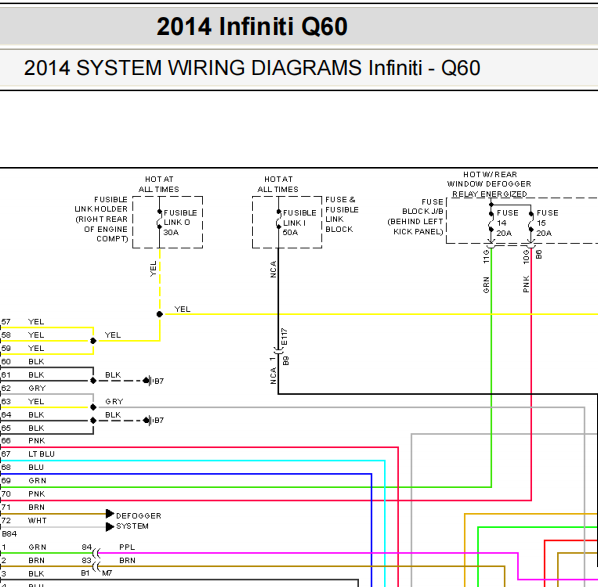Screen dimensions: 598x587
Task: Select the pin 68 BLU wire label
Action: click(36, 467)
